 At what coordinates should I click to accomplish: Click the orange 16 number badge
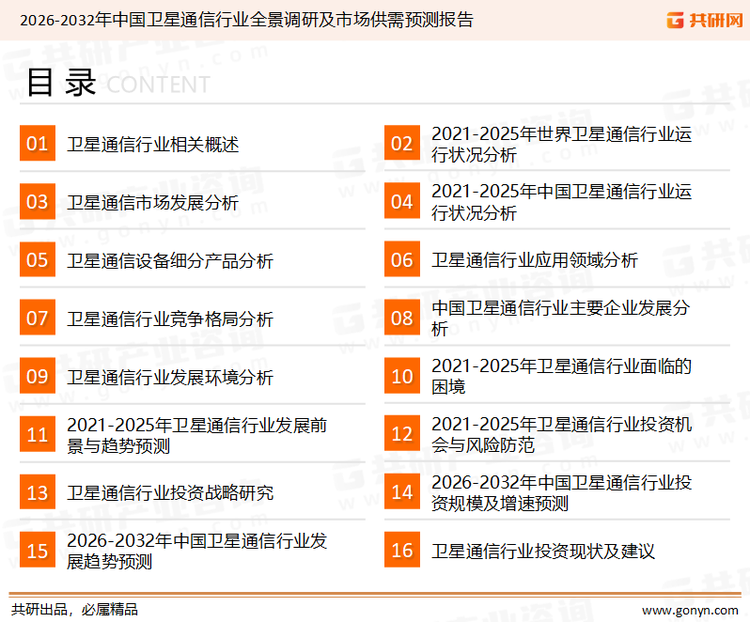[x=402, y=551]
